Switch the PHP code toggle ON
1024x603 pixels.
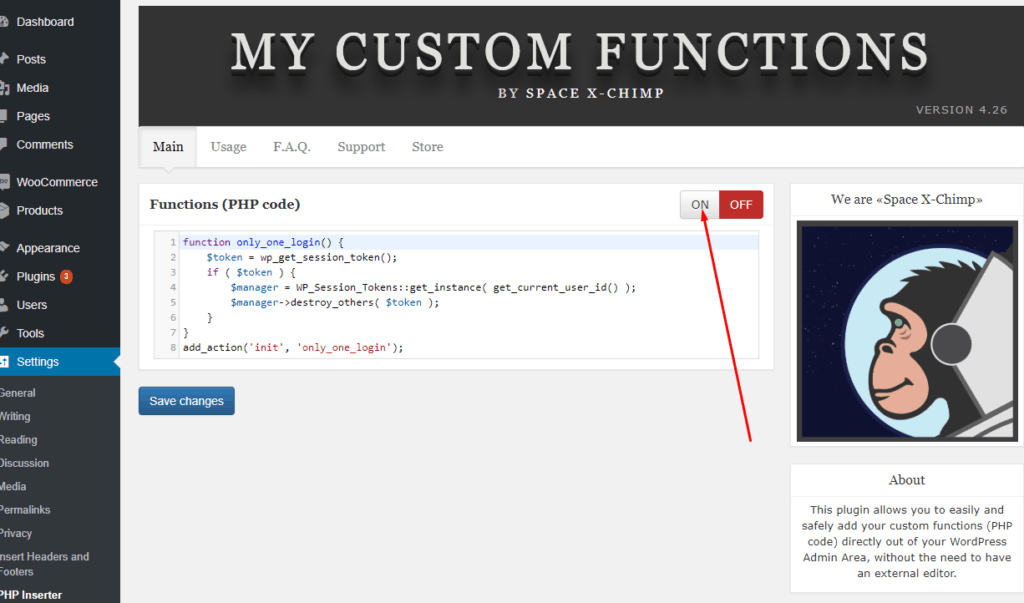click(x=700, y=205)
